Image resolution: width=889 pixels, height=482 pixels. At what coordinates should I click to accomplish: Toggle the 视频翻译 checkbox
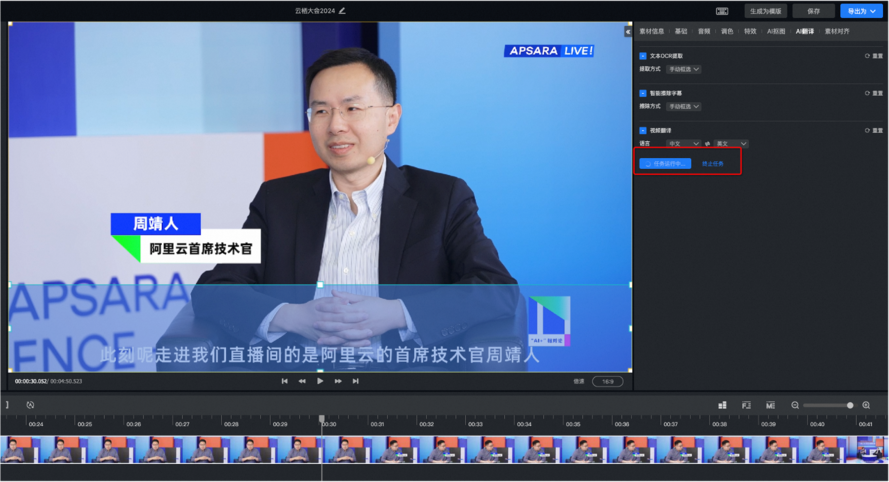pyautogui.click(x=643, y=130)
